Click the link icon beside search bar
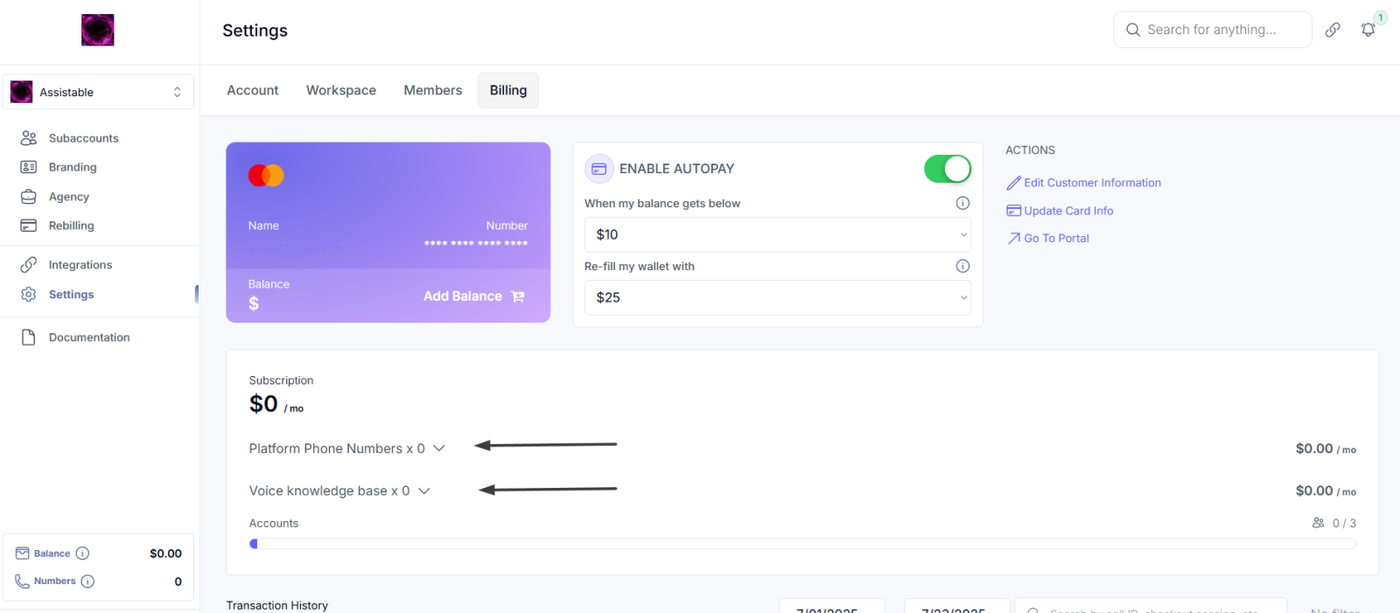Image resolution: width=1400 pixels, height=613 pixels. [x=1332, y=30]
